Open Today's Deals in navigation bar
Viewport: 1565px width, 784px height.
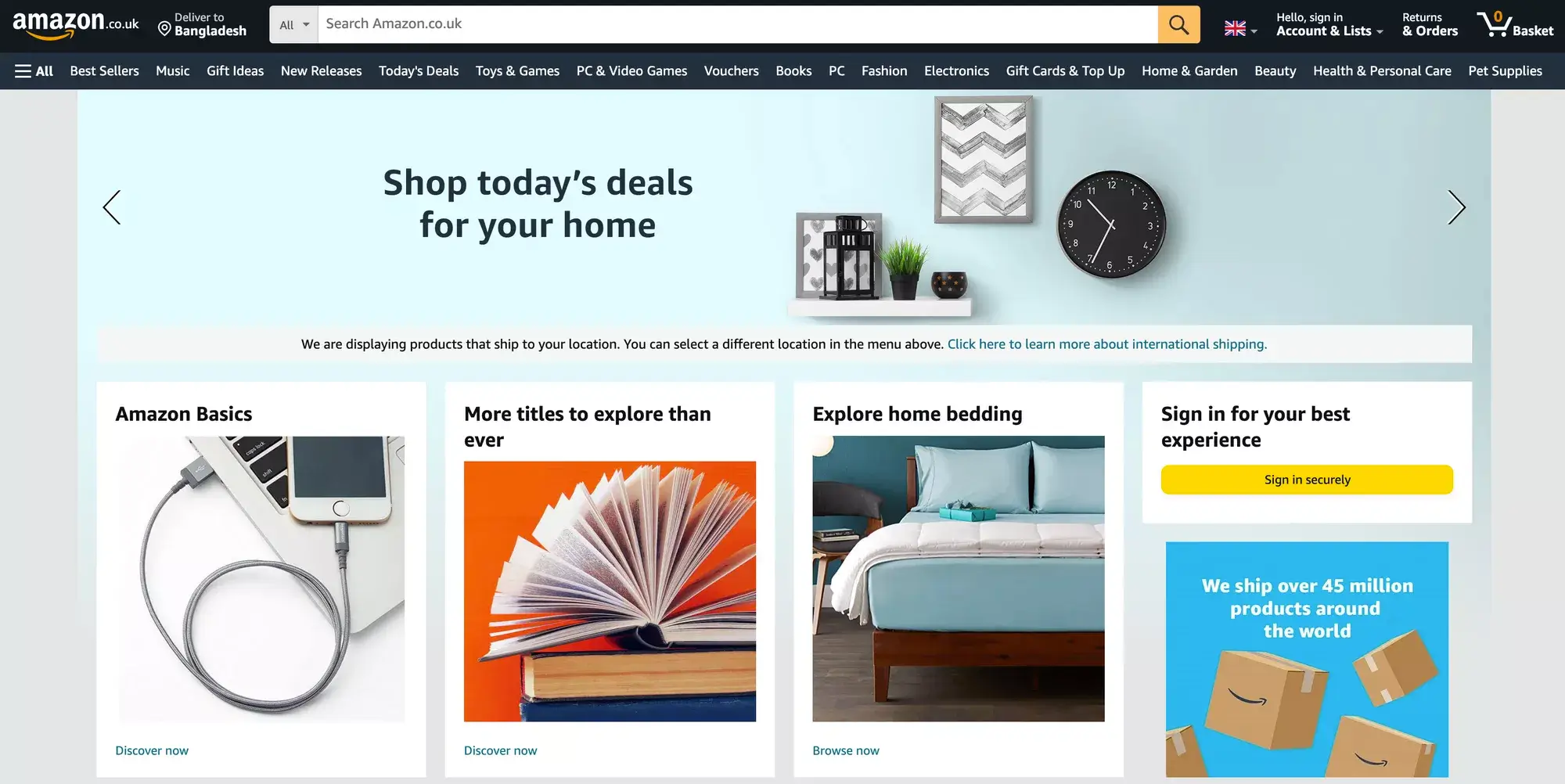[x=419, y=71]
